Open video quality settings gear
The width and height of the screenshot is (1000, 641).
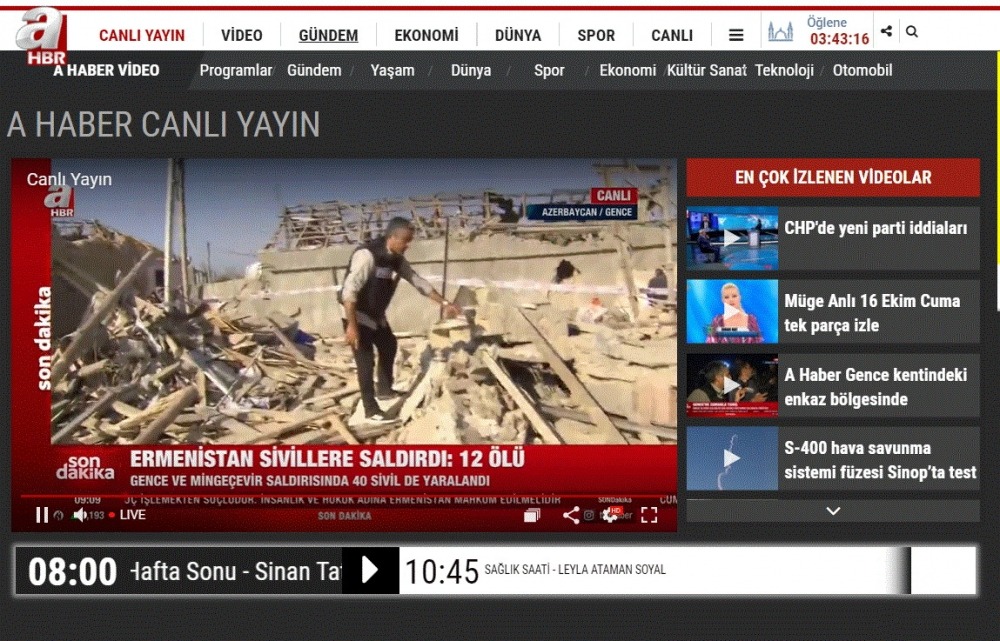(609, 515)
